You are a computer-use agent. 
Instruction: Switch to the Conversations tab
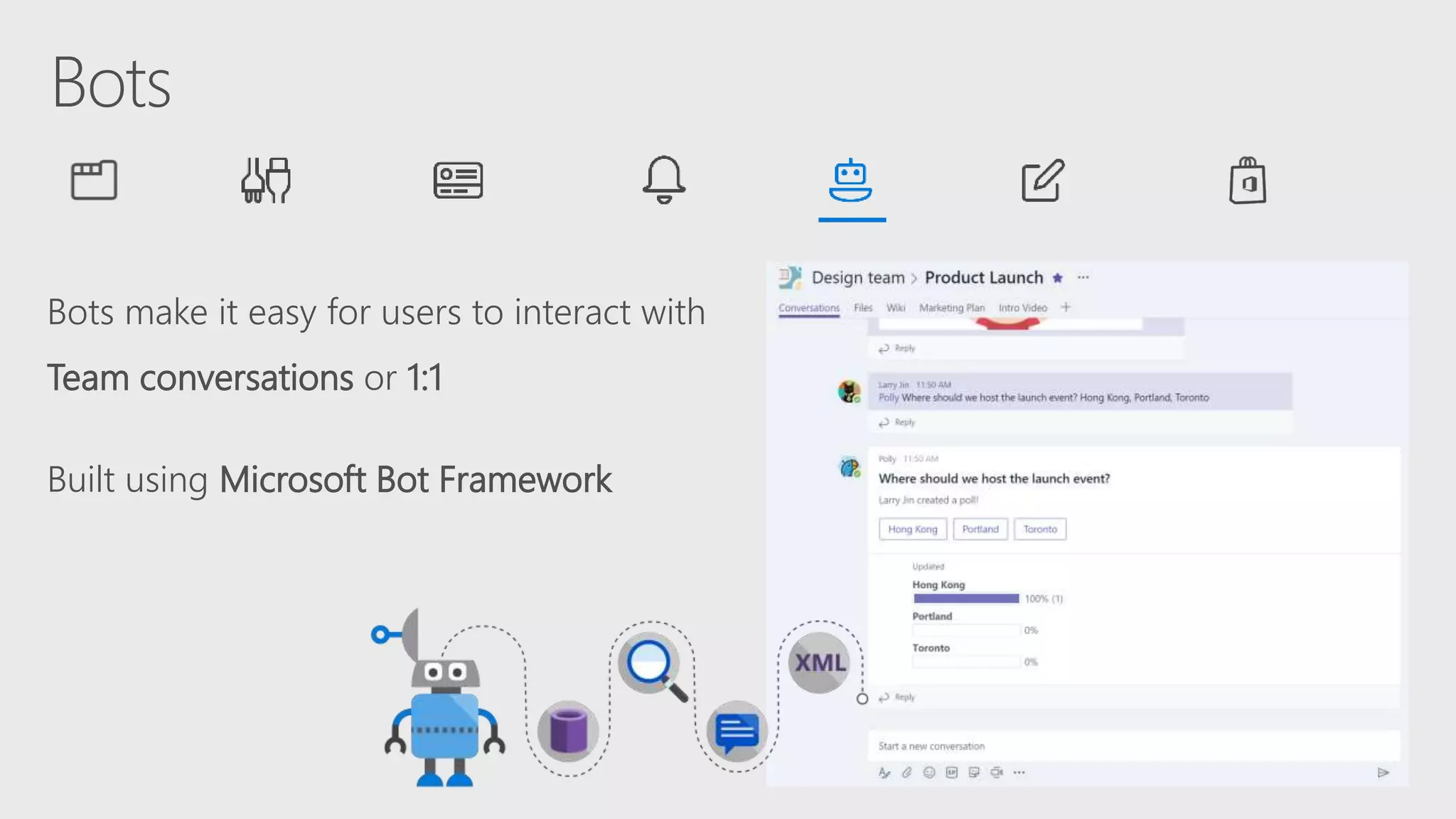[x=809, y=308]
